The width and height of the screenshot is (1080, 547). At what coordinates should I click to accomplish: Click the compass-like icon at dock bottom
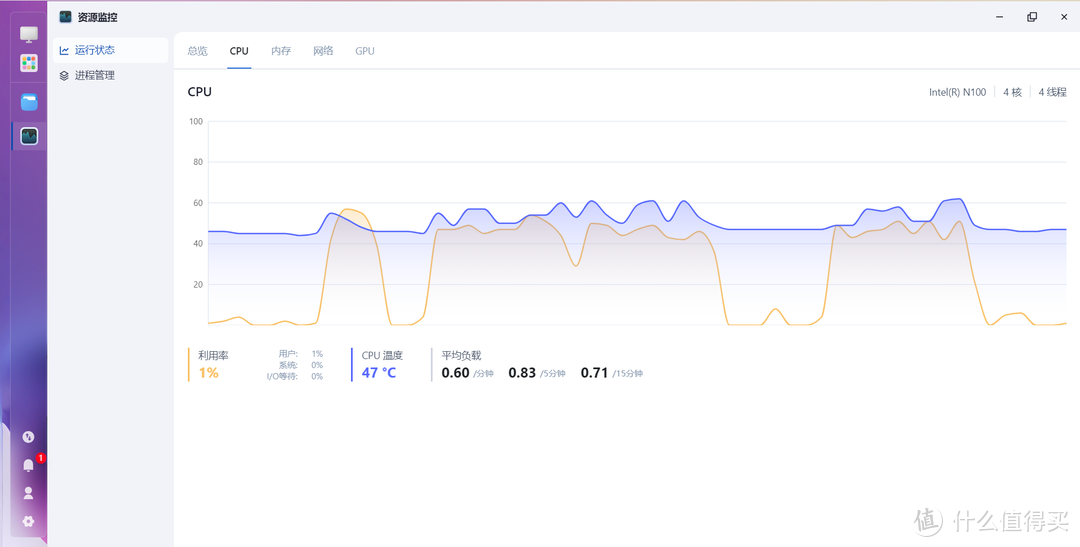click(x=28, y=437)
